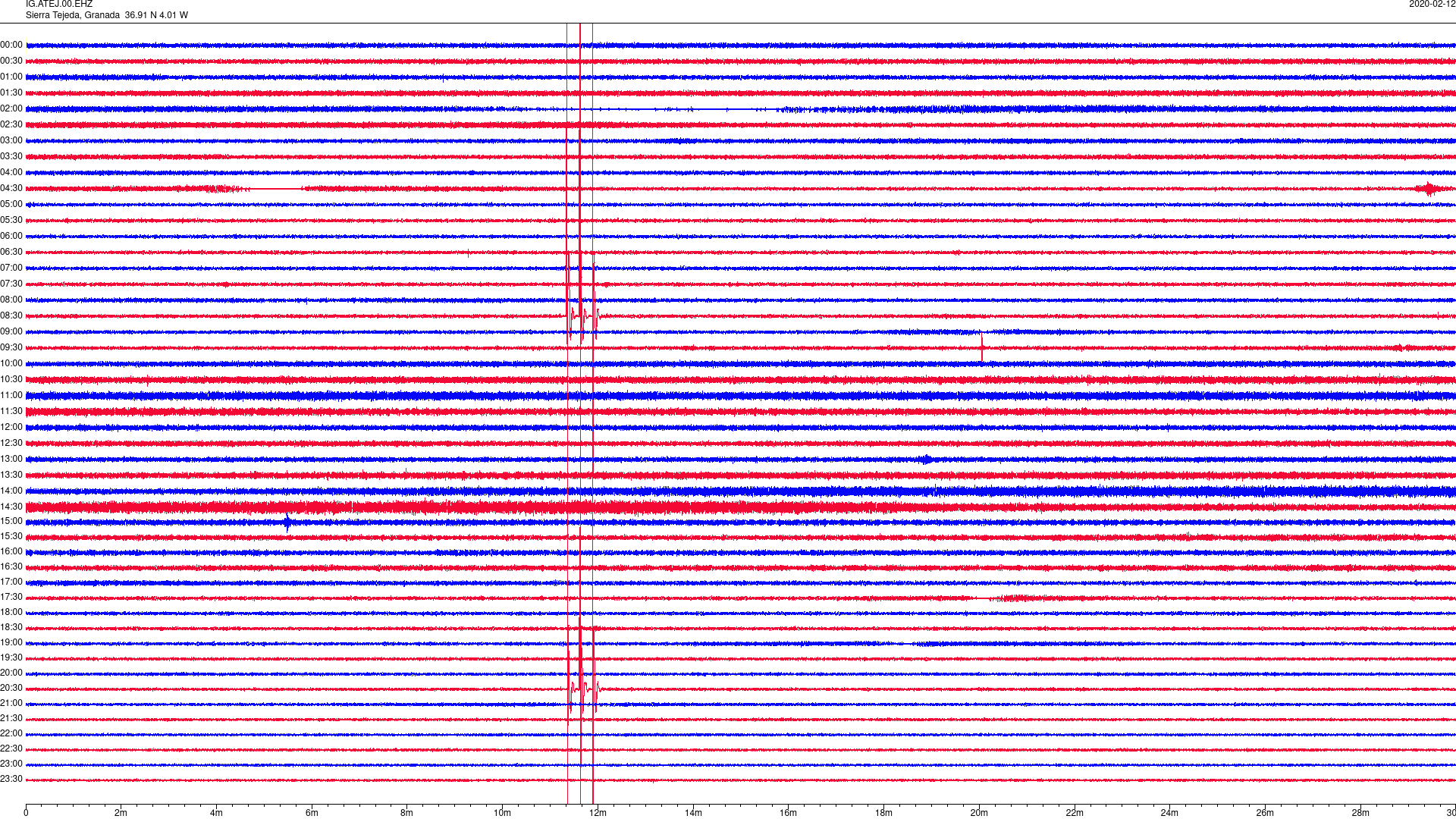1456x819 pixels.
Task: Select the 06:00 time row label
Action: [x=11, y=236]
